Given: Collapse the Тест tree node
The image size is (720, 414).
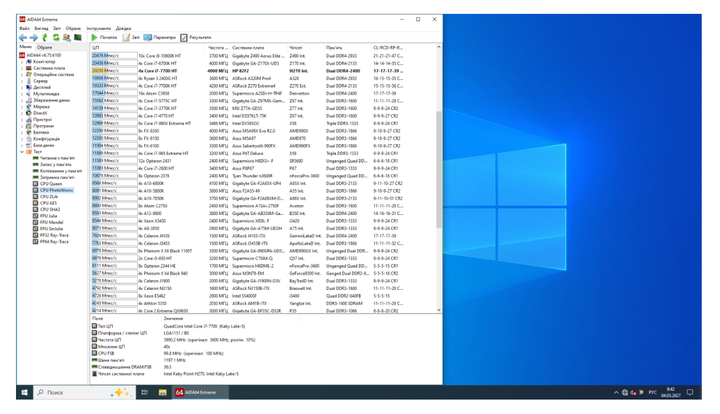Looking at the screenshot, I should (22, 151).
